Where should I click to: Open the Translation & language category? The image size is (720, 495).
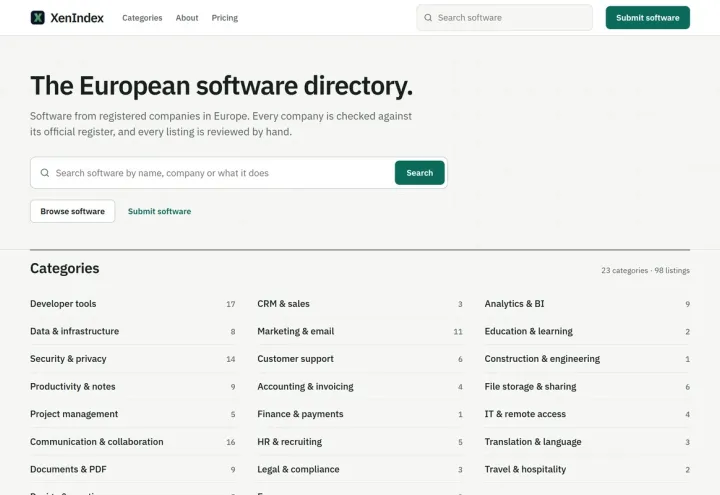click(x=587, y=442)
